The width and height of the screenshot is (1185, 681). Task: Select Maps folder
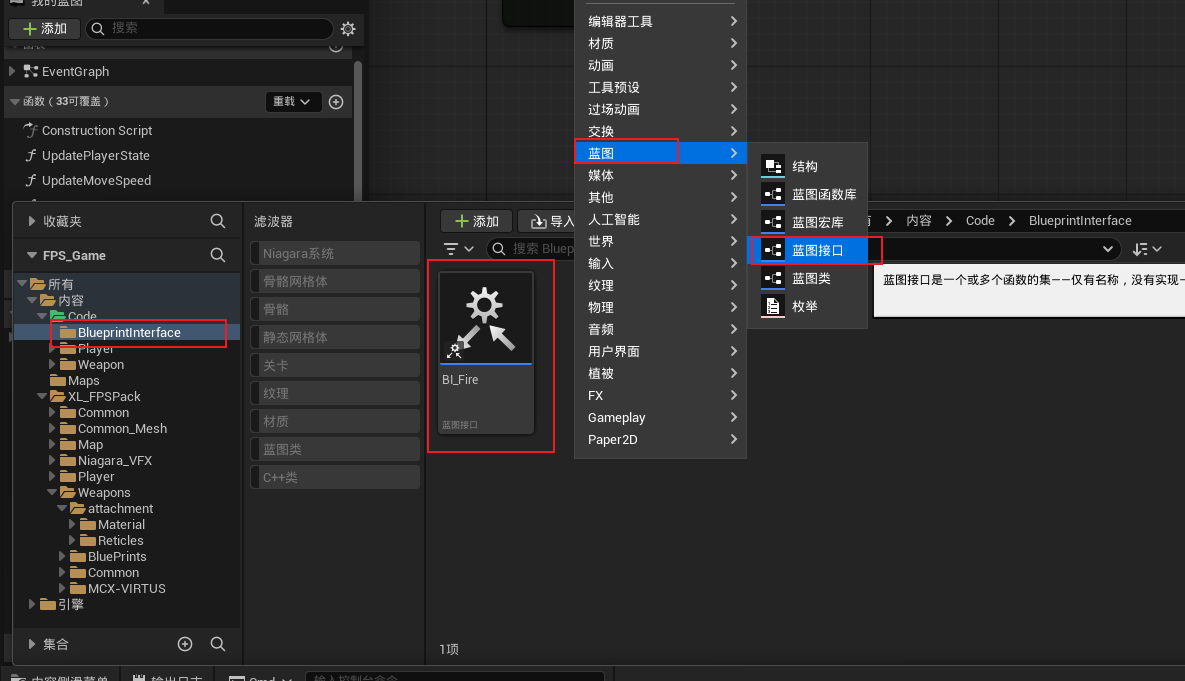pyautogui.click(x=83, y=380)
